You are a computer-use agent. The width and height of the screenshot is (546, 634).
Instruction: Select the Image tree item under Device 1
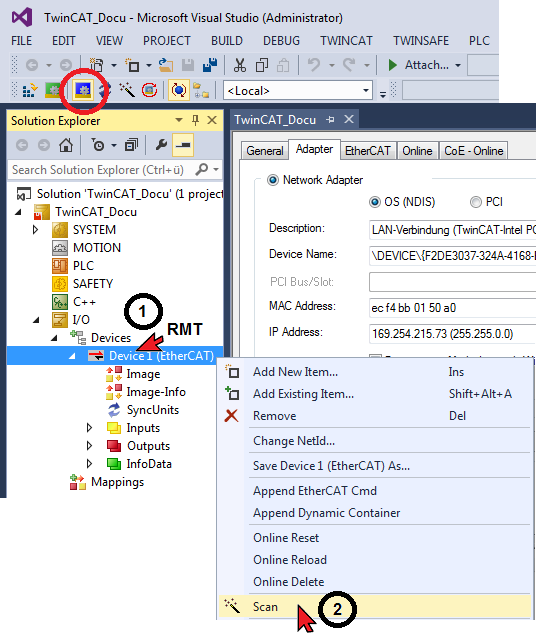(x=143, y=374)
